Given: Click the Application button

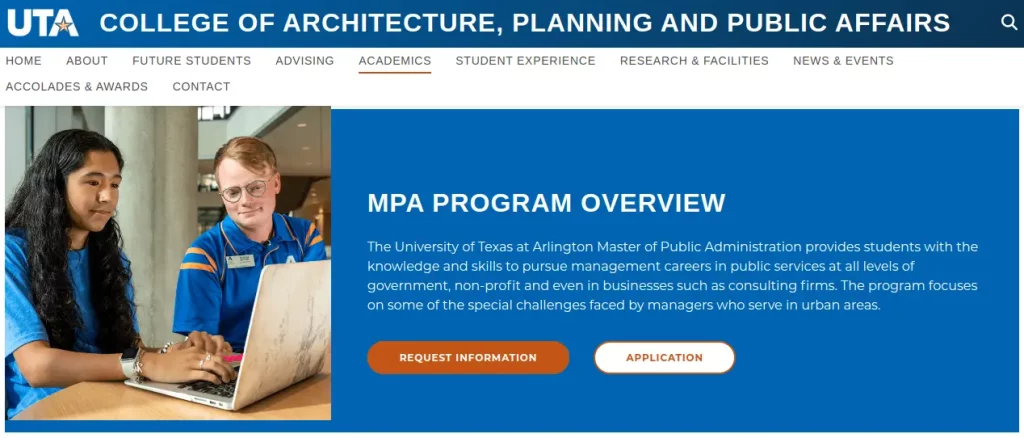Looking at the screenshot, I should [664, 357].
